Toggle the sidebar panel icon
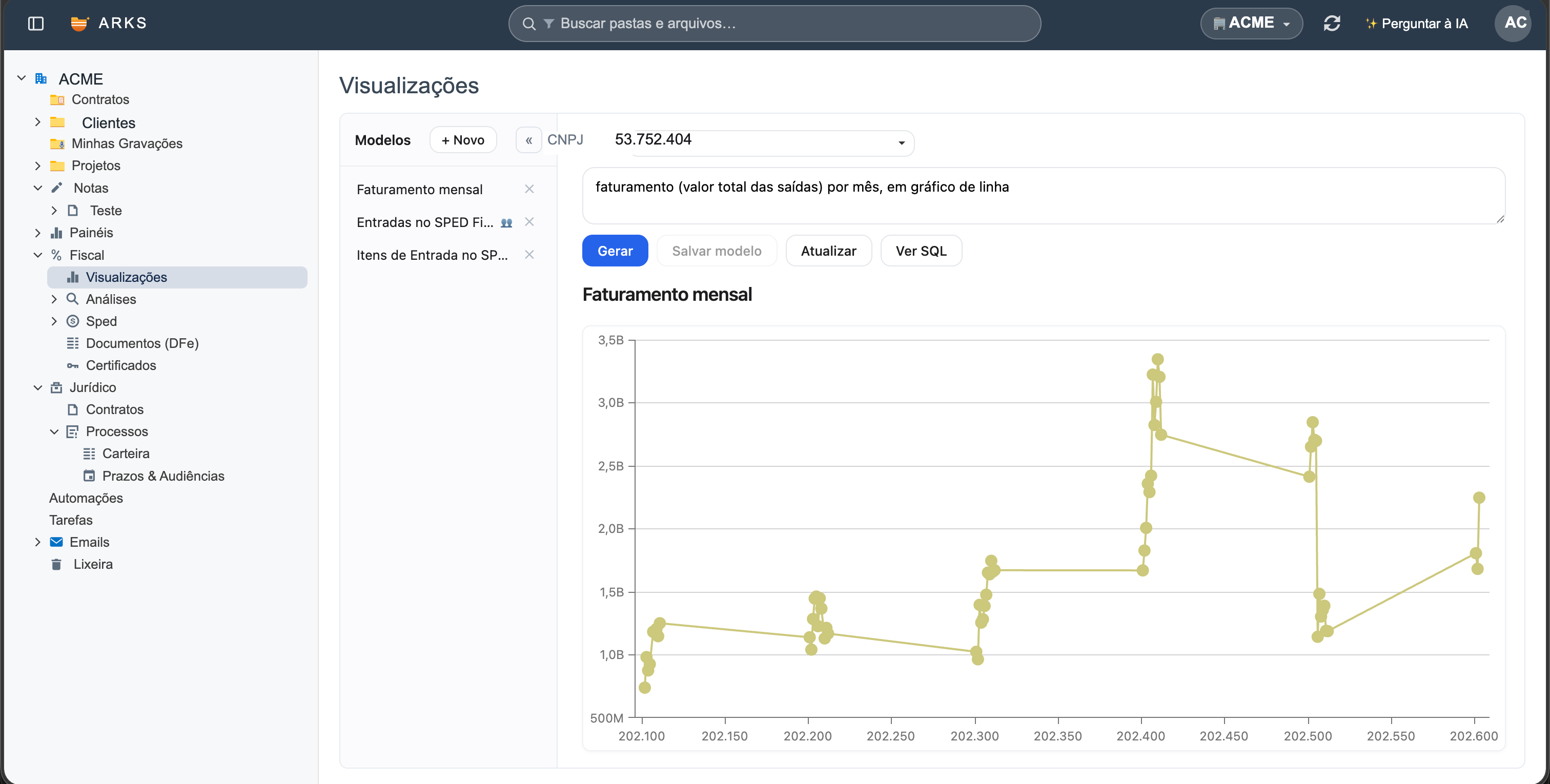1550x784 pixels. point(36,24)
